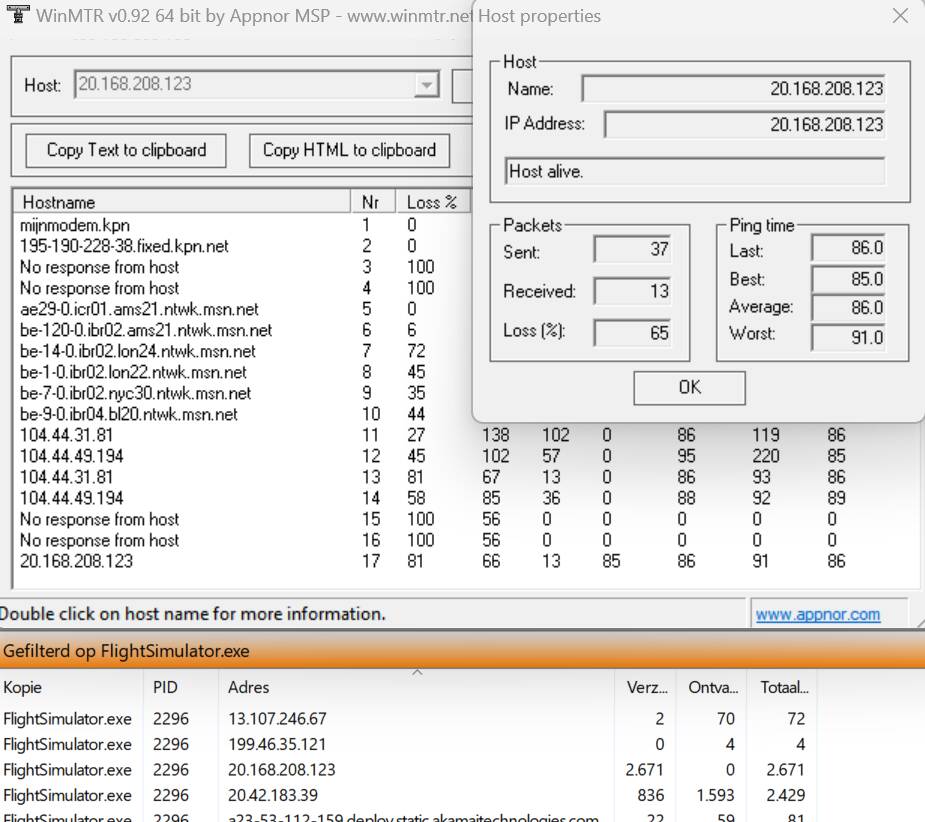Click OK in Host properties dialog

point(689,388)
